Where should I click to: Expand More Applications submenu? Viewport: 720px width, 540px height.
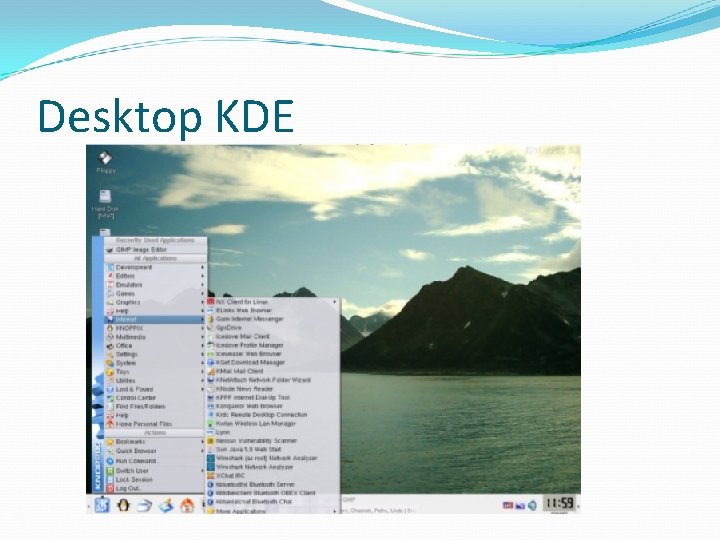coord(273,511)
